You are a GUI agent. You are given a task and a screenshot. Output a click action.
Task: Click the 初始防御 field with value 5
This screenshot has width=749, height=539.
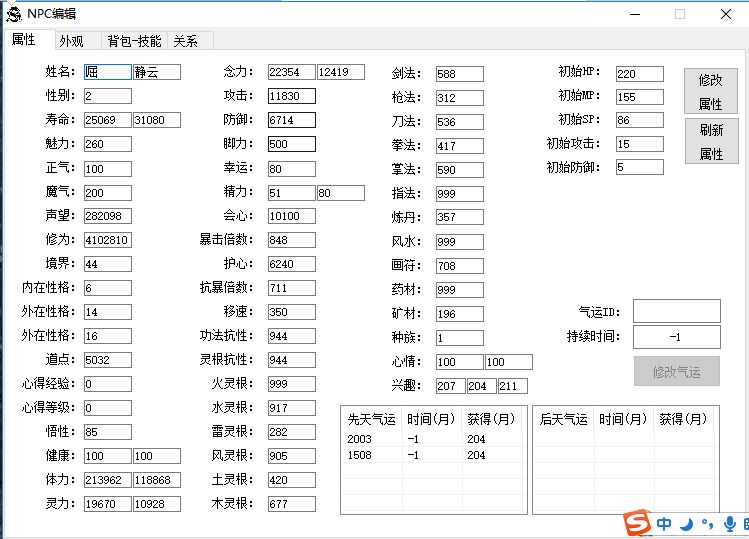[x=640, y=167]
